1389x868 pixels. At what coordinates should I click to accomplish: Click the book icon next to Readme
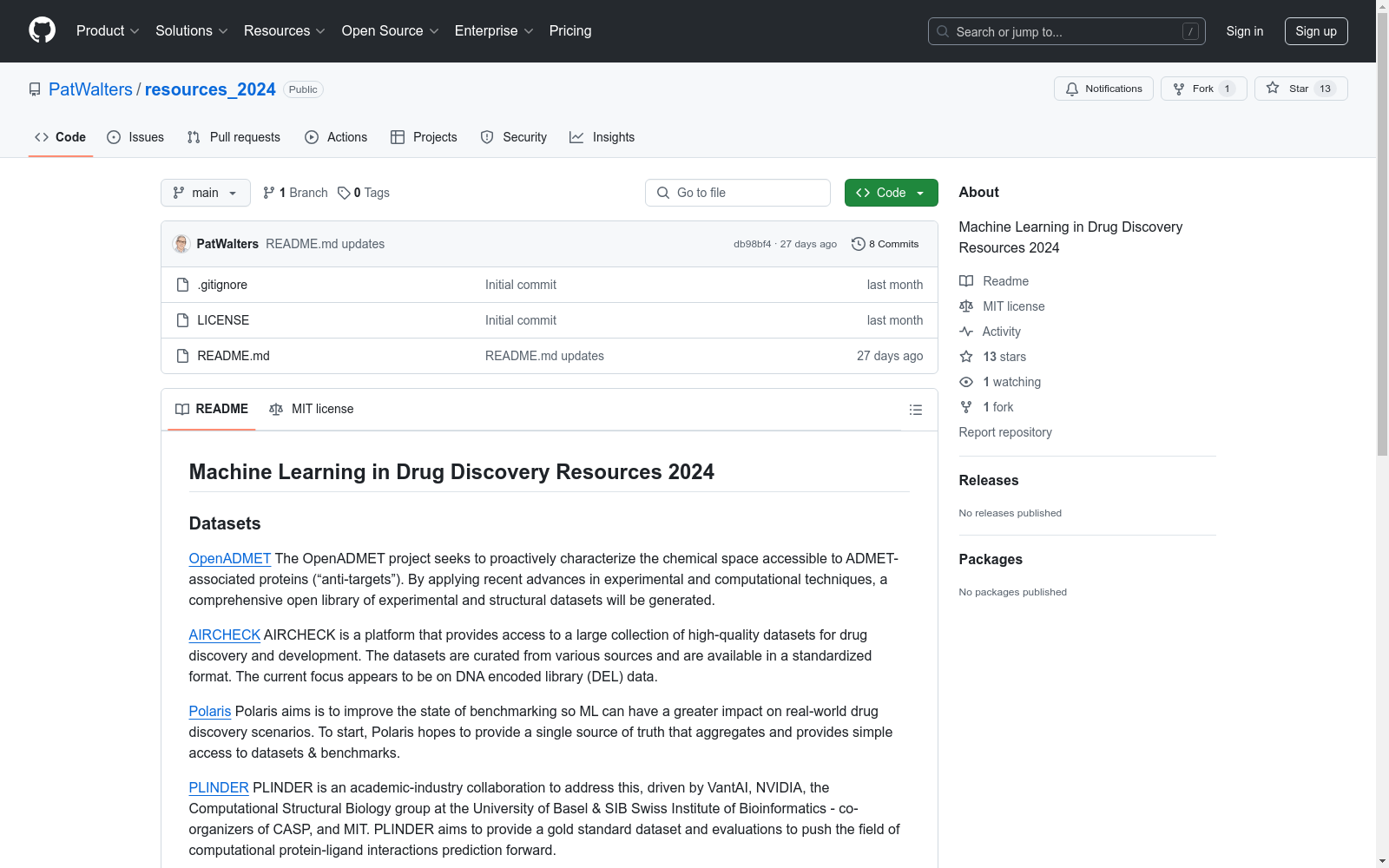[x=966, y=281]
